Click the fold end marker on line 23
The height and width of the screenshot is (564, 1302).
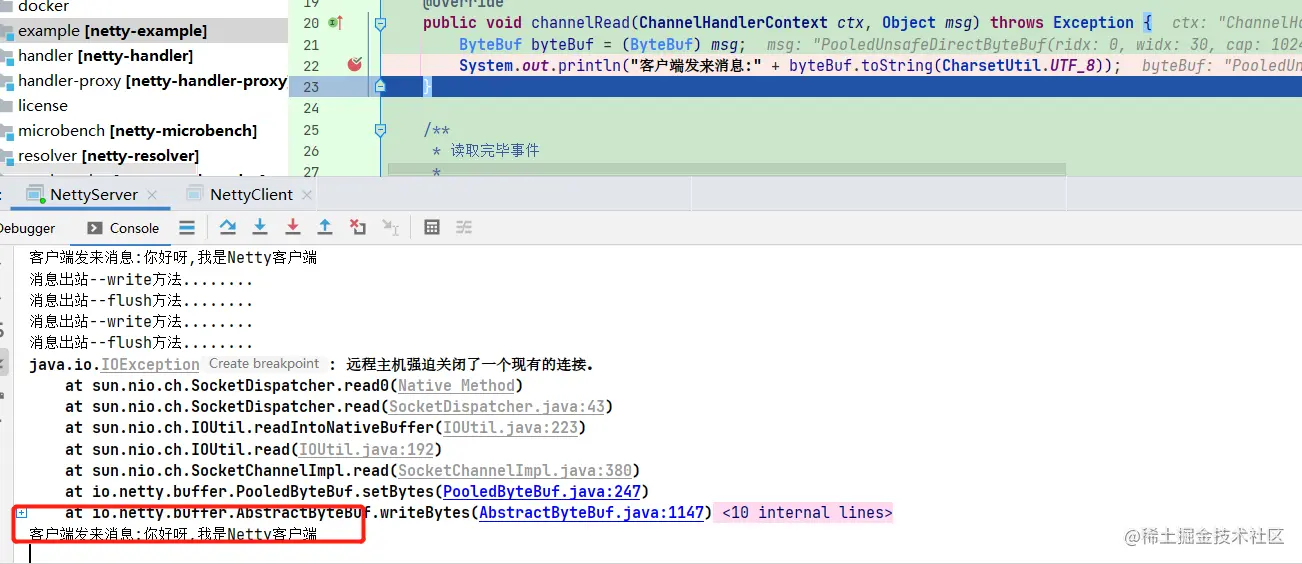point(380,87)
